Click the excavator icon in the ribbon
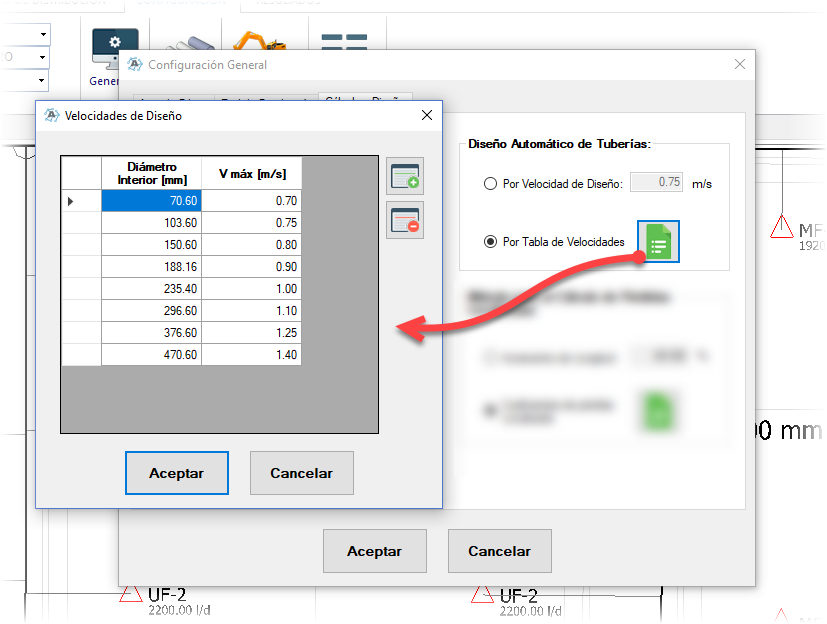Viewport: 827px width, 624px height. (258, 41)
